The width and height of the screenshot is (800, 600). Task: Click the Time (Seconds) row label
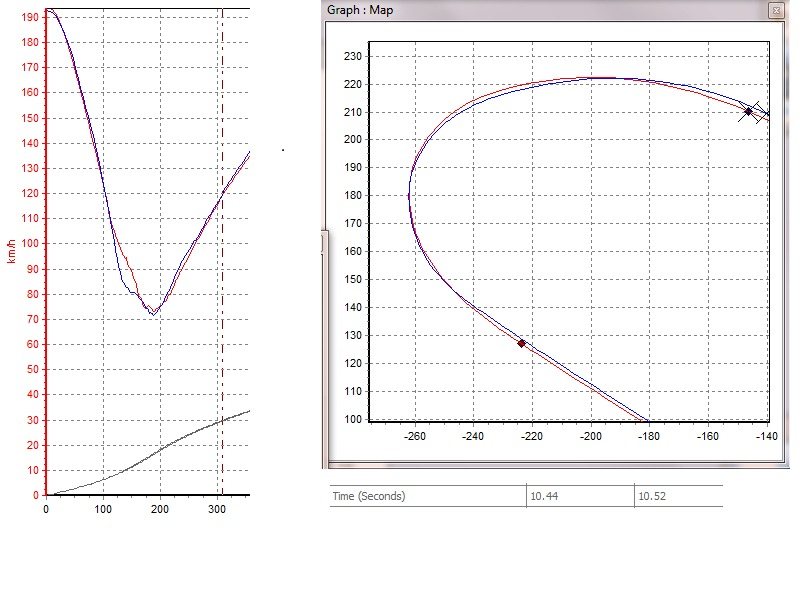(368, 496)
